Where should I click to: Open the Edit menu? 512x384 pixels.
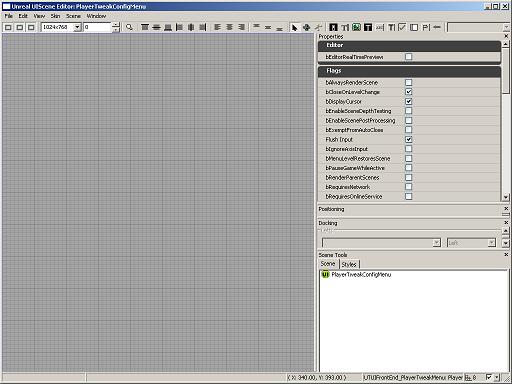(x=23, y=16)
